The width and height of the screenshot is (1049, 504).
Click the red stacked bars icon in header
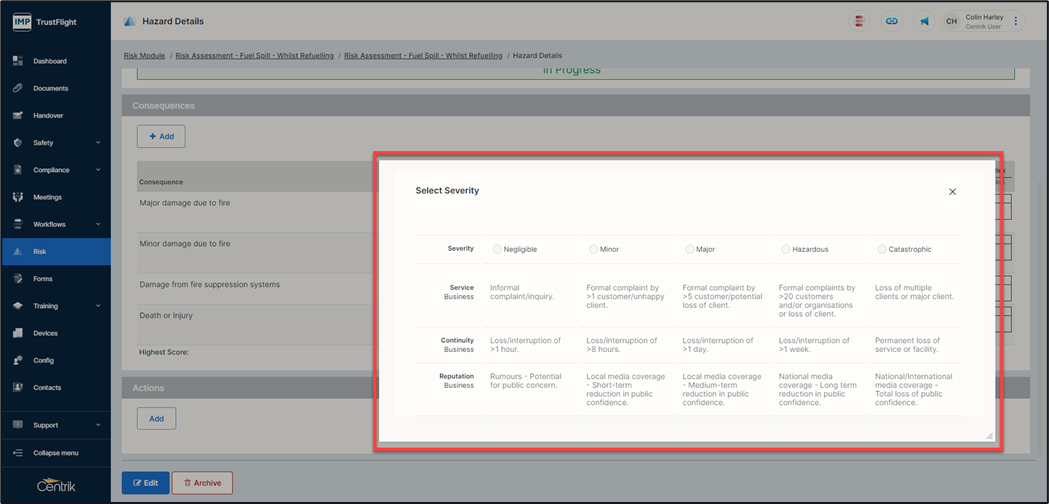tap(859, 21)
